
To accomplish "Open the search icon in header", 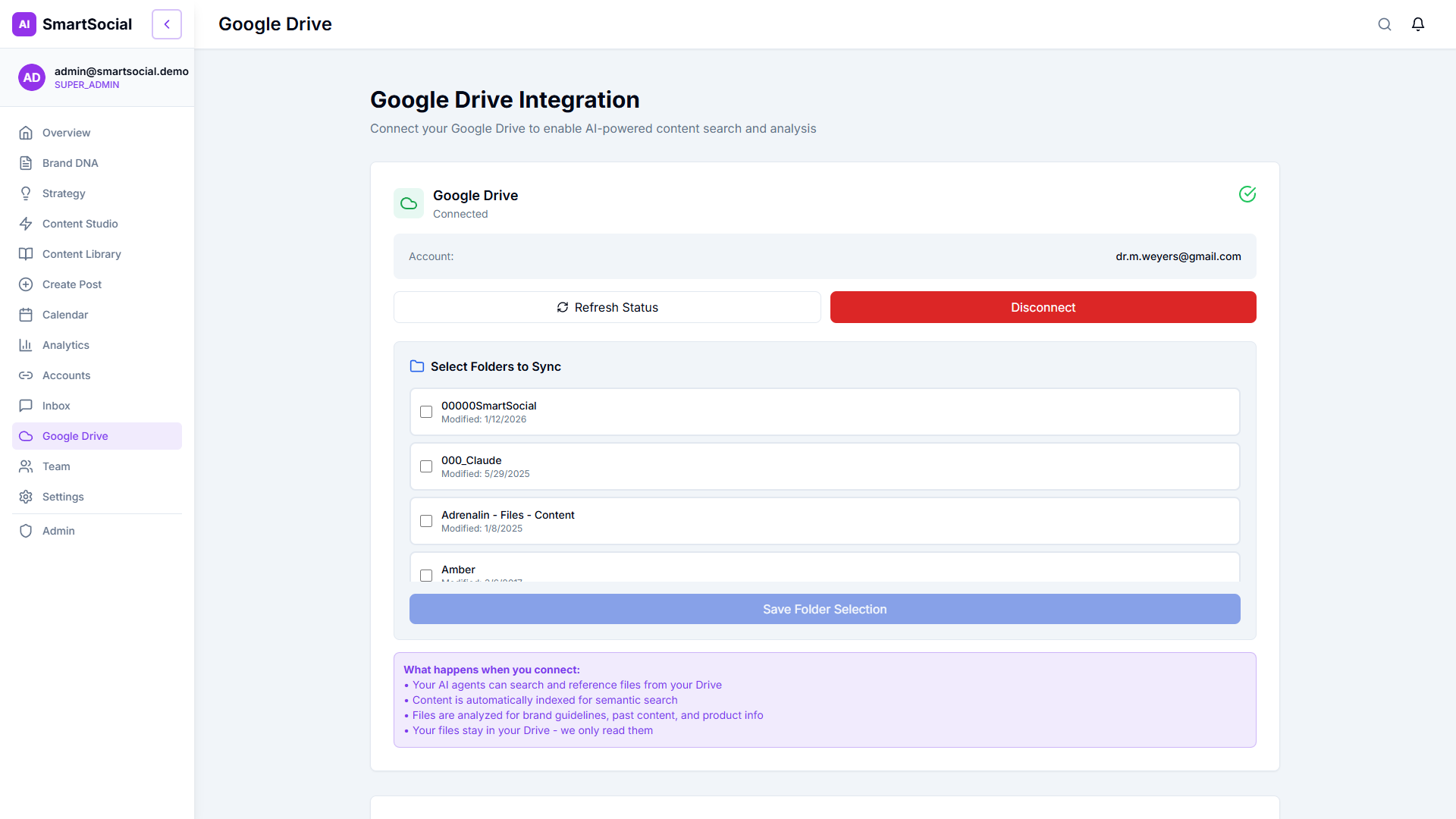I will click(1385, 24).
